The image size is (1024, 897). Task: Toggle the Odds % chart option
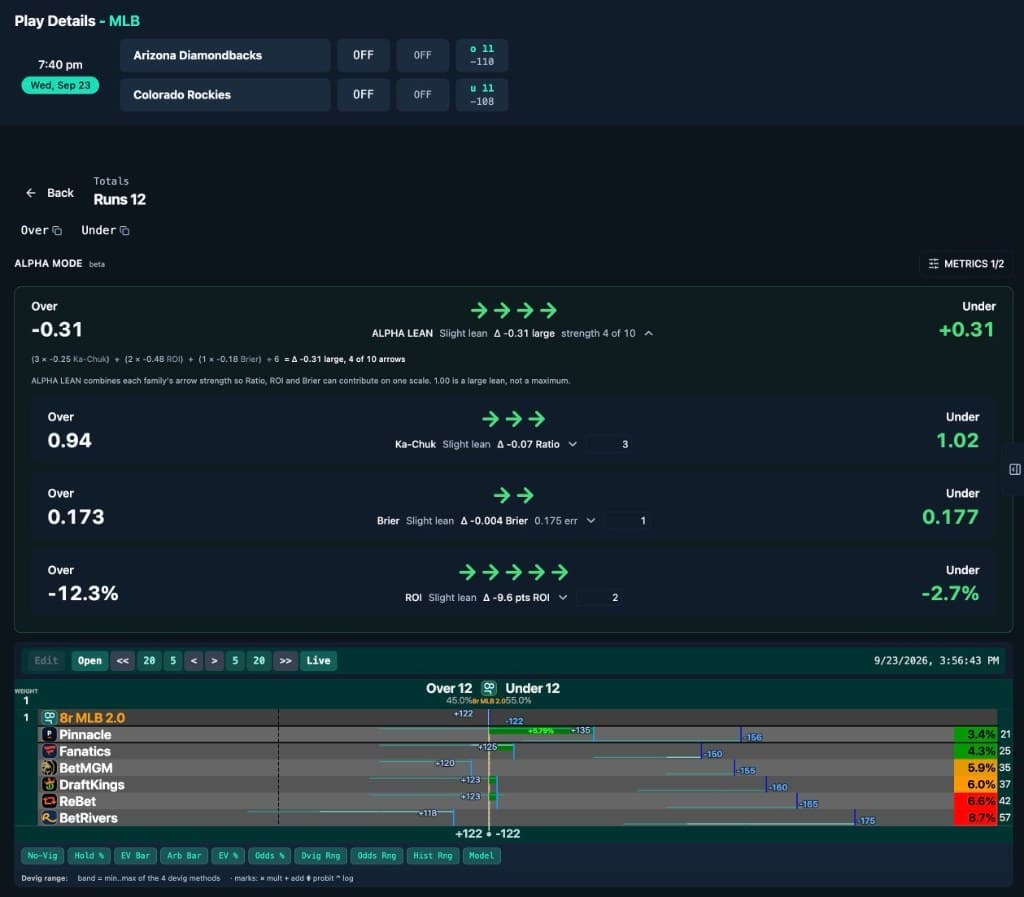(270, 856)
